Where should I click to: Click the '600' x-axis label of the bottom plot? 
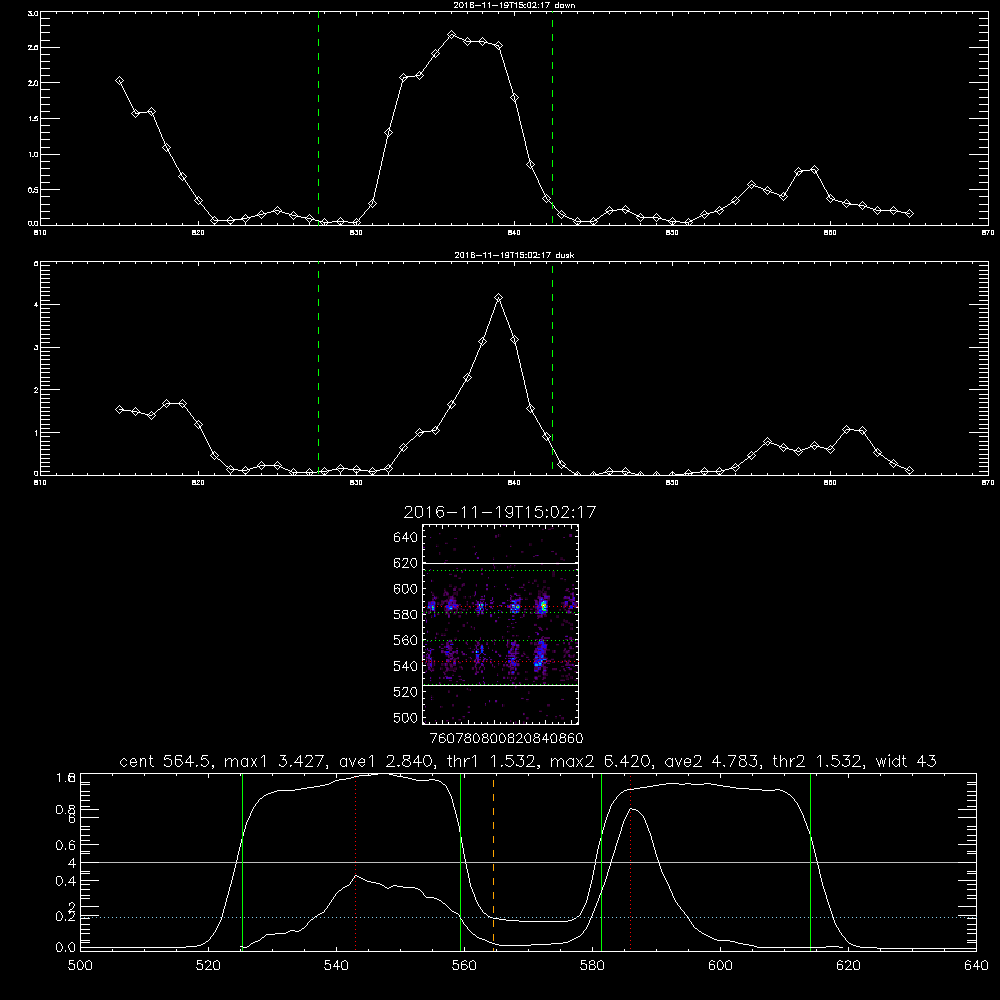tap(721, 966)
